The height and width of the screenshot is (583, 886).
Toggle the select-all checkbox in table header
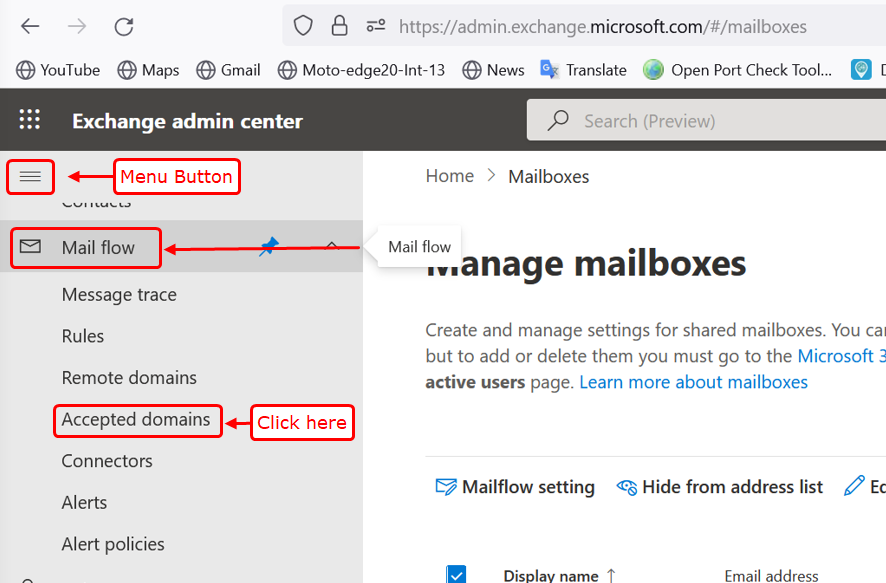point(456,575)
